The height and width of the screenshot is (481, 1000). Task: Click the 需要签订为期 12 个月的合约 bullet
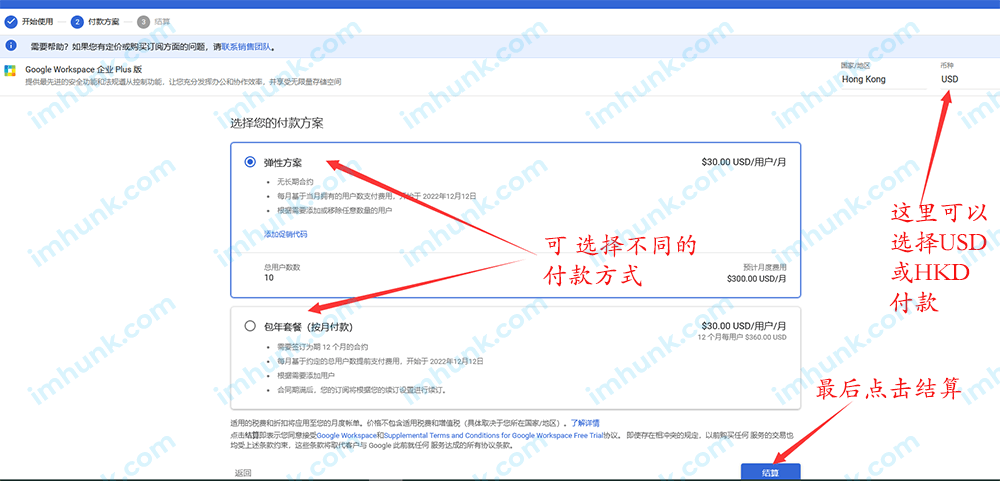tap(323, 347)
